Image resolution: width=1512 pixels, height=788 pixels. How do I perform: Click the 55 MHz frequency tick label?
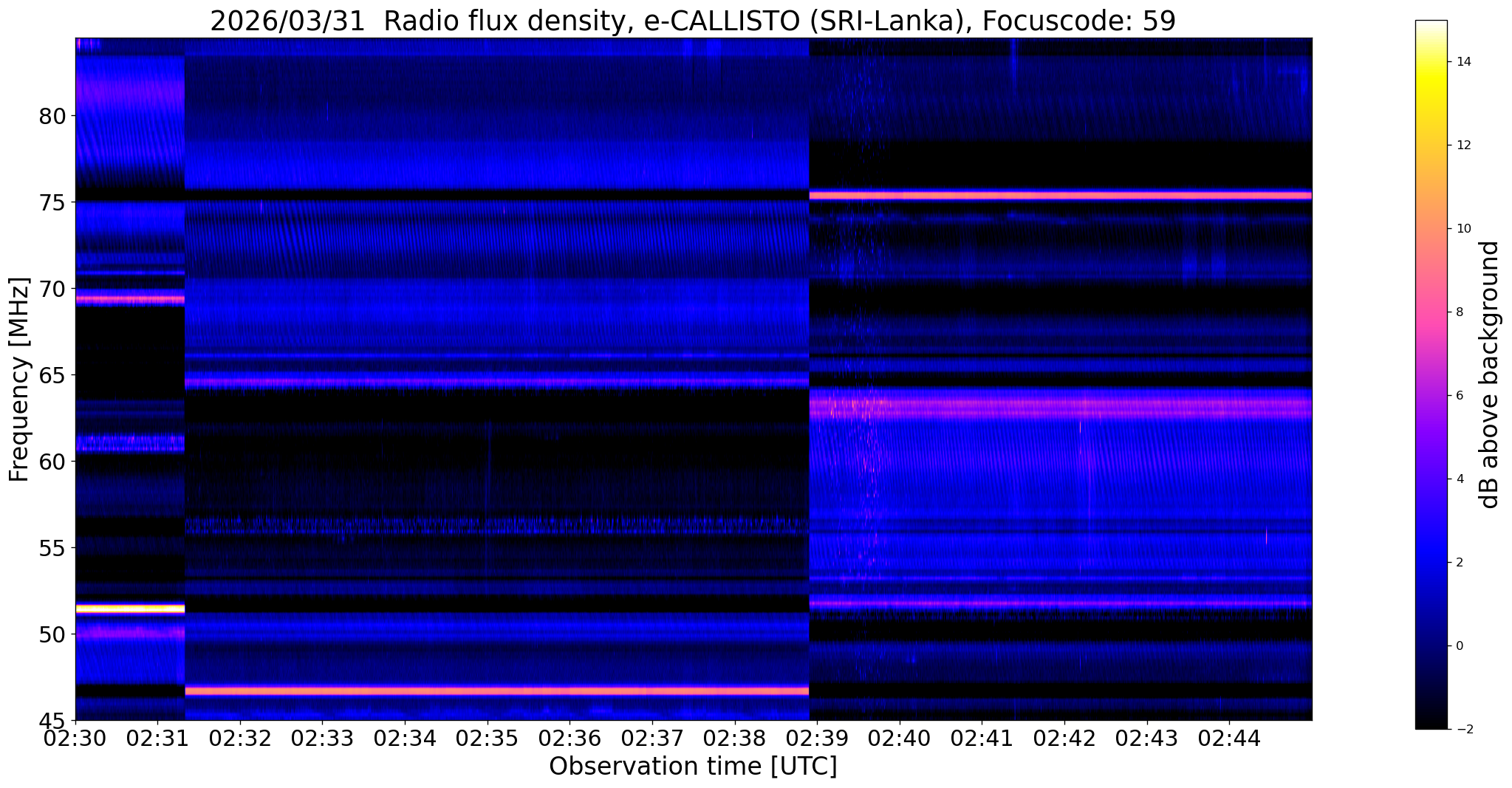click(x=54, y=547)
